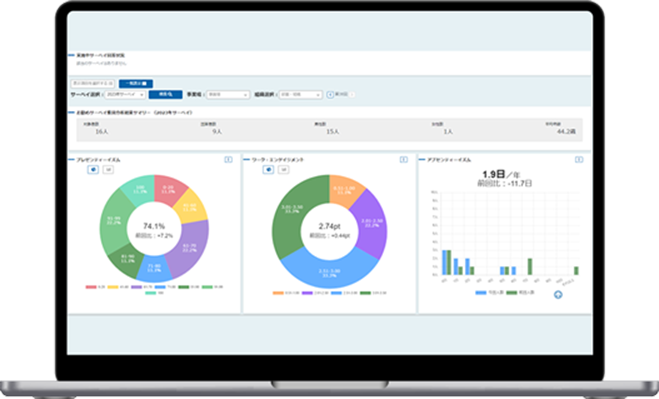Open the survey selection dropdown showing 2023 survey

tap(125, 95)
